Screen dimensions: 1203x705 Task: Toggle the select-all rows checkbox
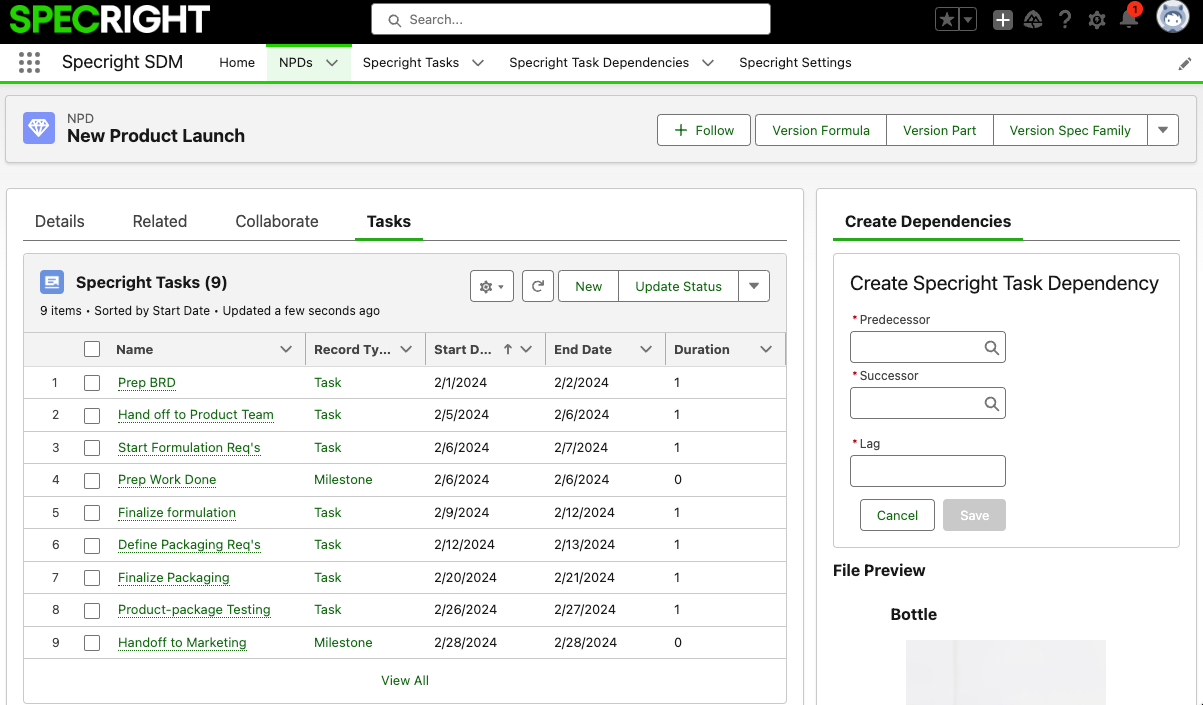pyautogui.click(x=92, y=349)
